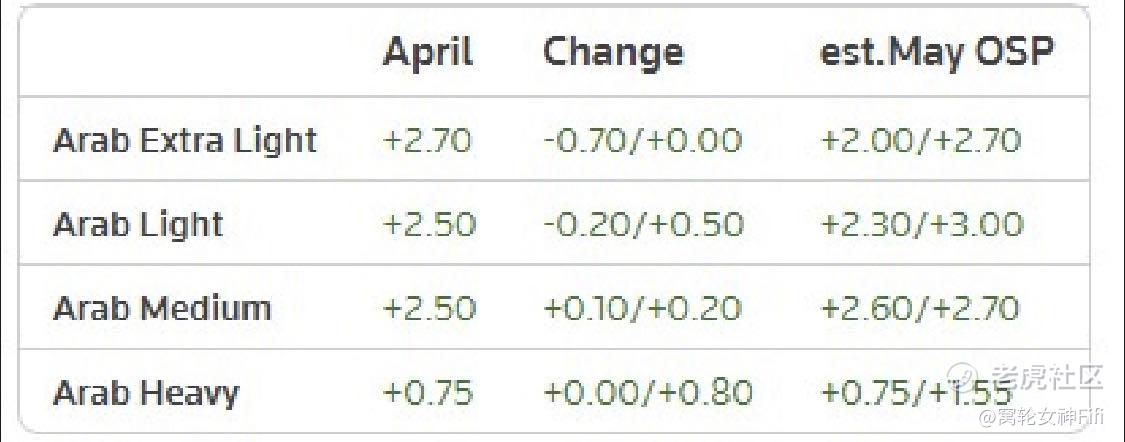Click the April column header
This screenshot has width=1125, height=442.
[x=428, y=54]
